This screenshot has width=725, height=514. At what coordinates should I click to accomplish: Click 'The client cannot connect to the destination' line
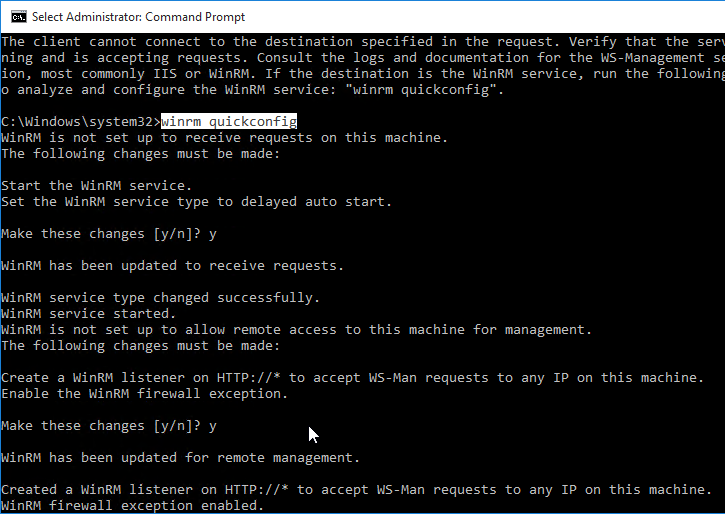tap(363, 42)
